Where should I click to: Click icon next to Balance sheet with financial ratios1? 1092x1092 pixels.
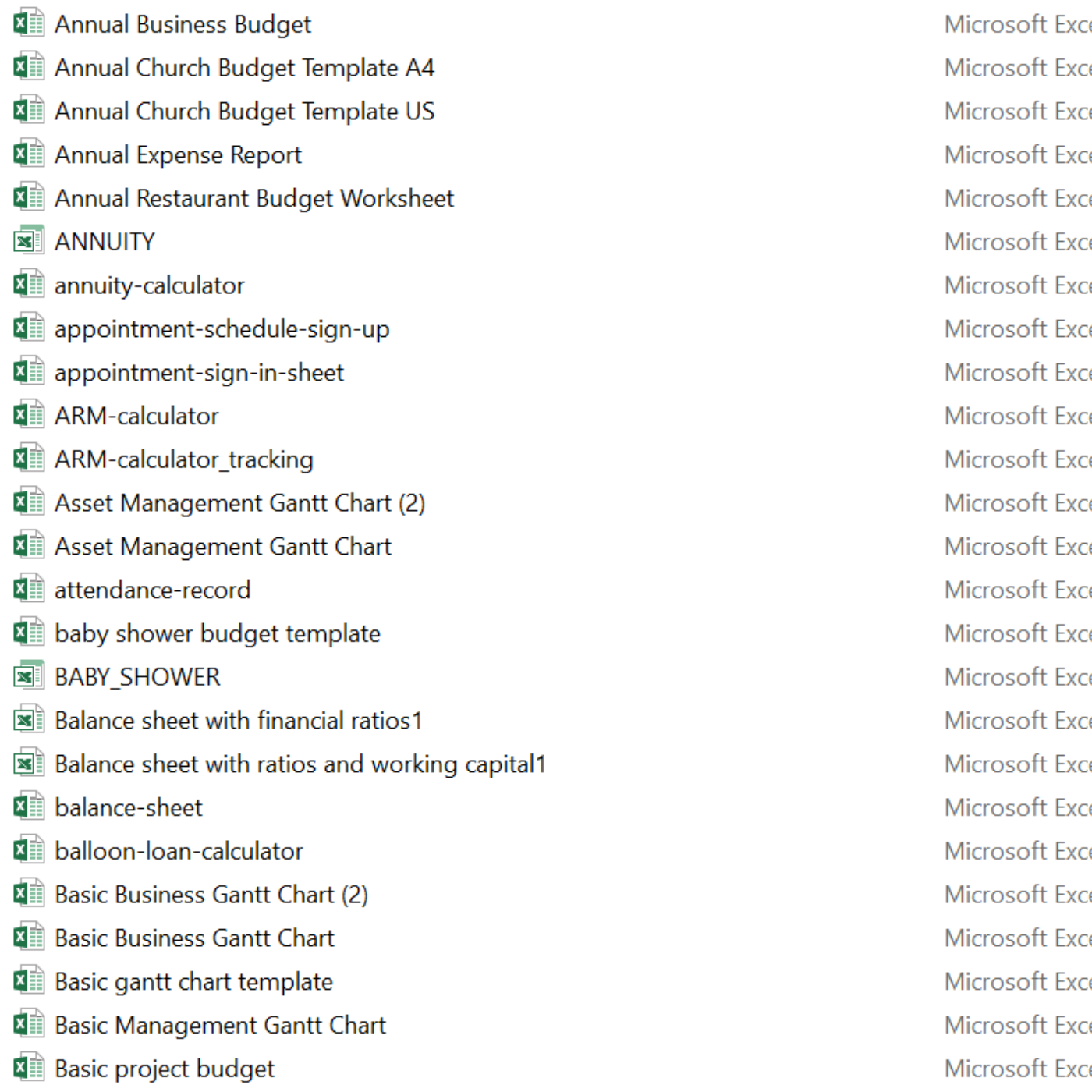coord(29,720)
